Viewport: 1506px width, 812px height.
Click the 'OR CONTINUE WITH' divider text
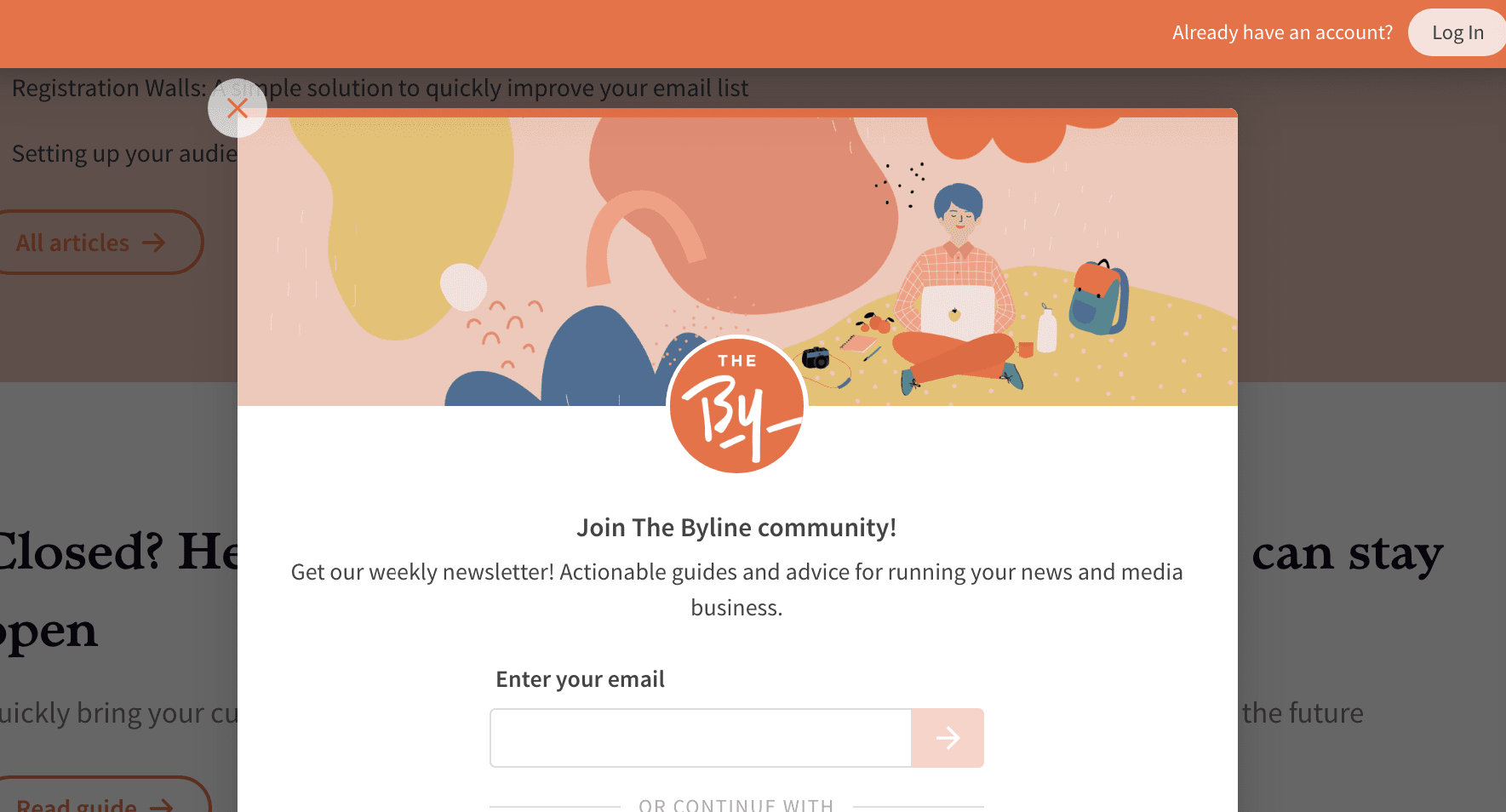click(x=736, y=804)
